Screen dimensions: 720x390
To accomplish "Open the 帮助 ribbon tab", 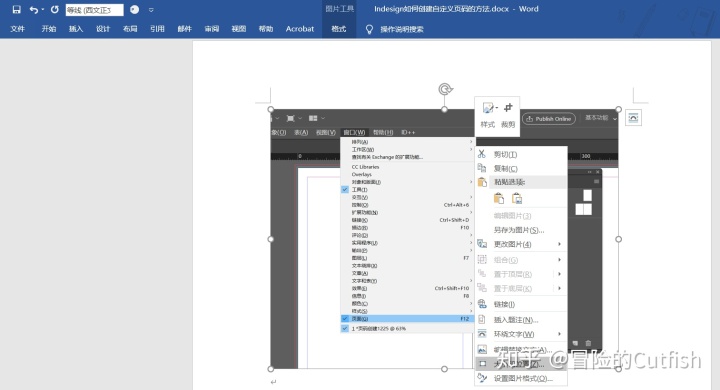I will [x=266, y=29].
